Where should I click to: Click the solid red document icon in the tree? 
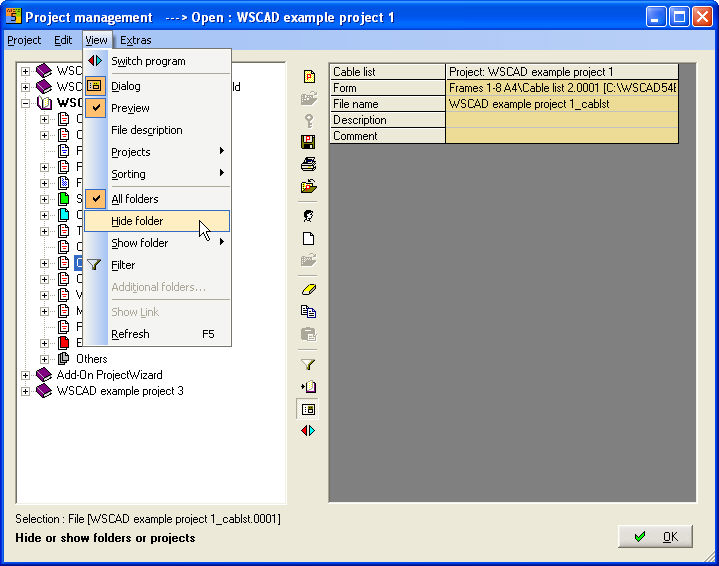point(64,343)
